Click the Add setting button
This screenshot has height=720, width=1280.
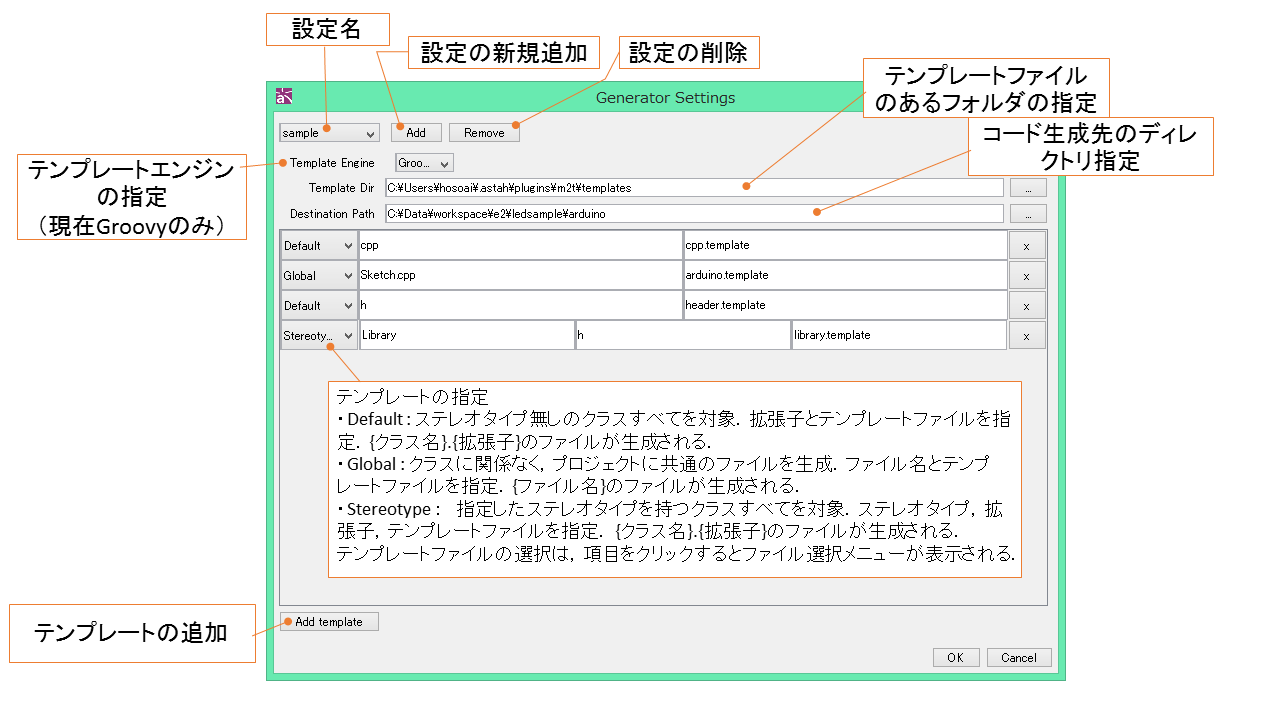tap(416, 132)
